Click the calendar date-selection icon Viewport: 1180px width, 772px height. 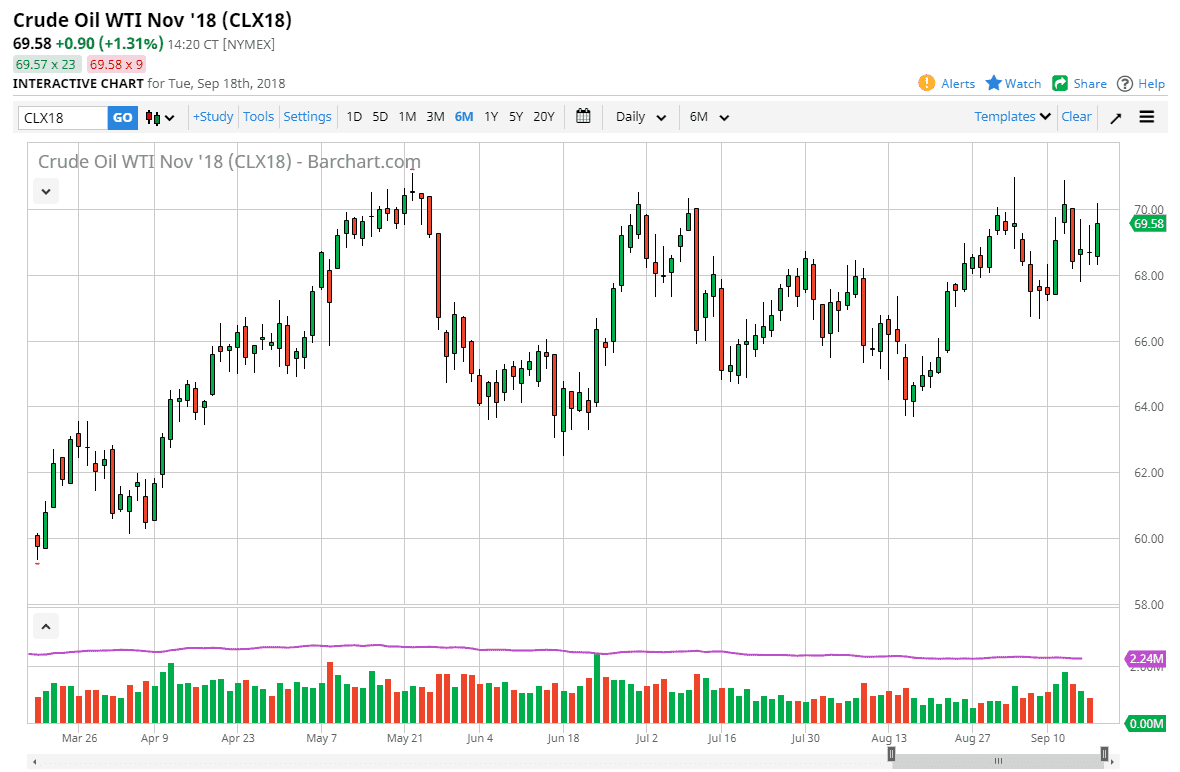584,117
